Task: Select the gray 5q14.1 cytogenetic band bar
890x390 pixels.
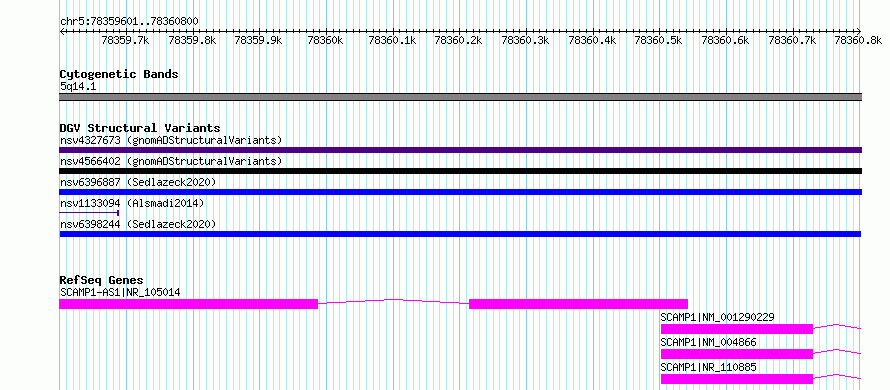Action: click(x=460, y=97)
